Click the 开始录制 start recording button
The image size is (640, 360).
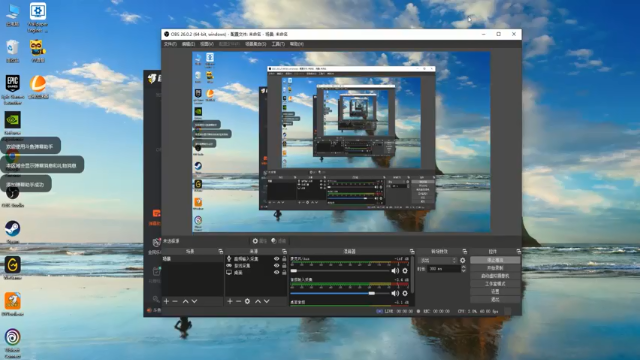[495, 268]
